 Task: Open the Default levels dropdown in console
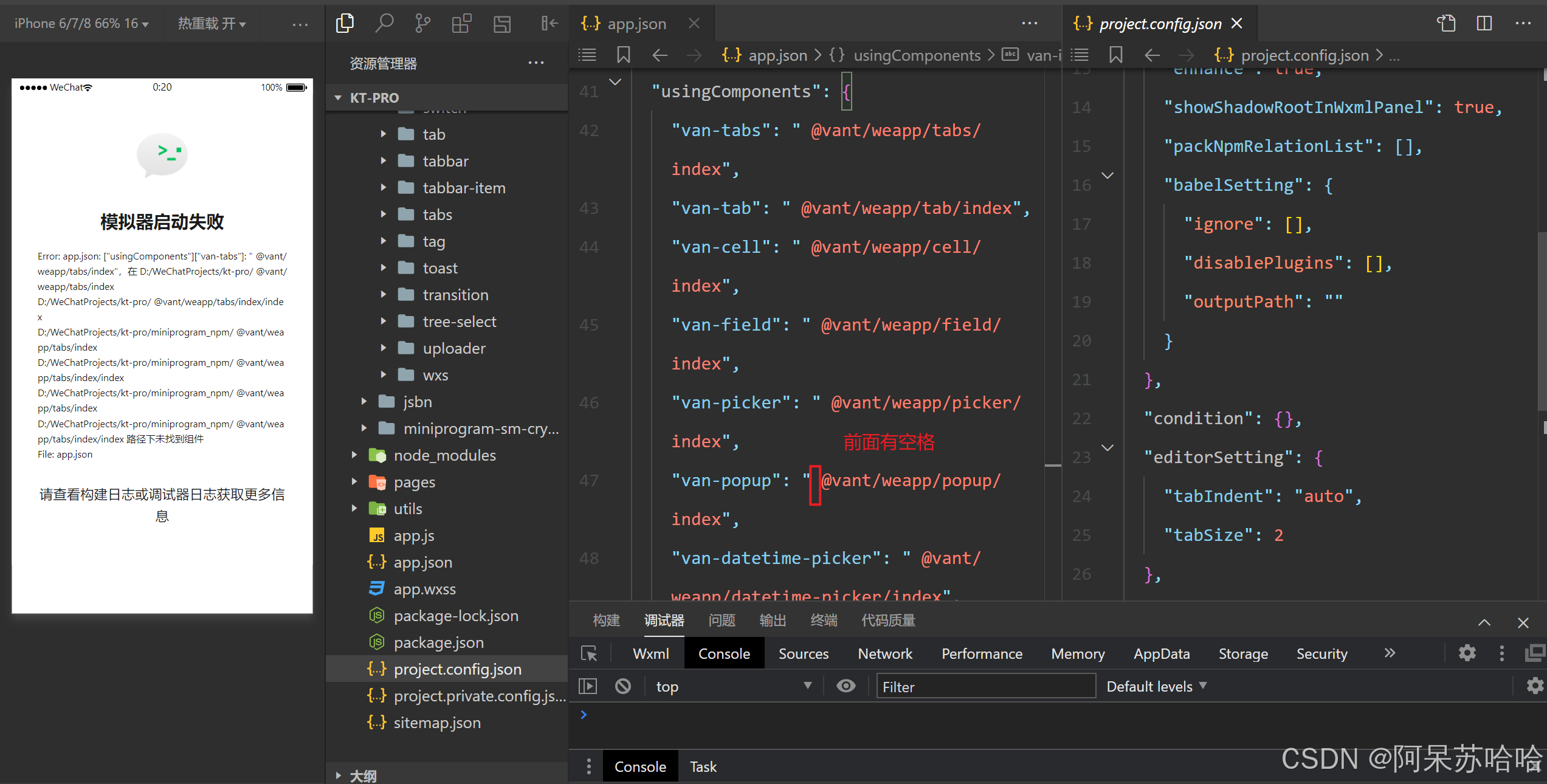click(1154, 686)
